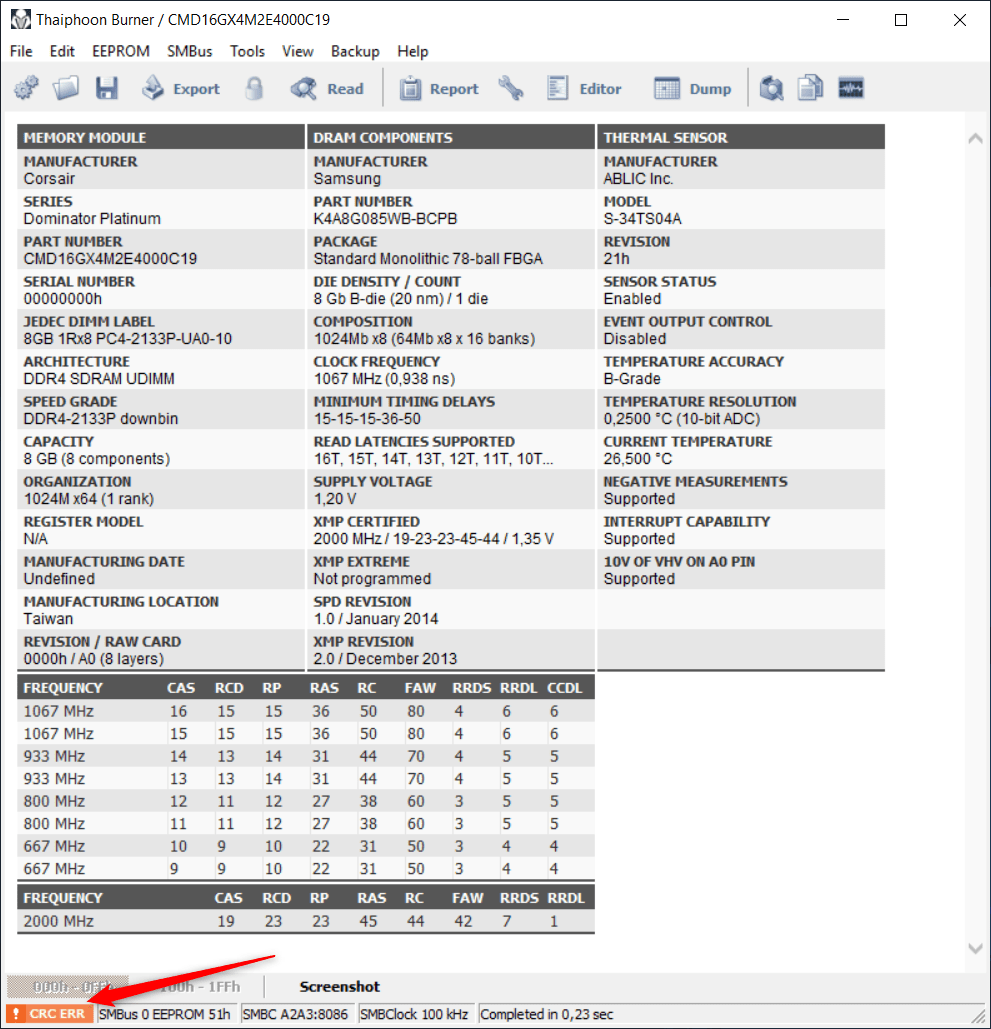Open the File menu
This screenshot has height=1029, width=991.
pos(21,51)
